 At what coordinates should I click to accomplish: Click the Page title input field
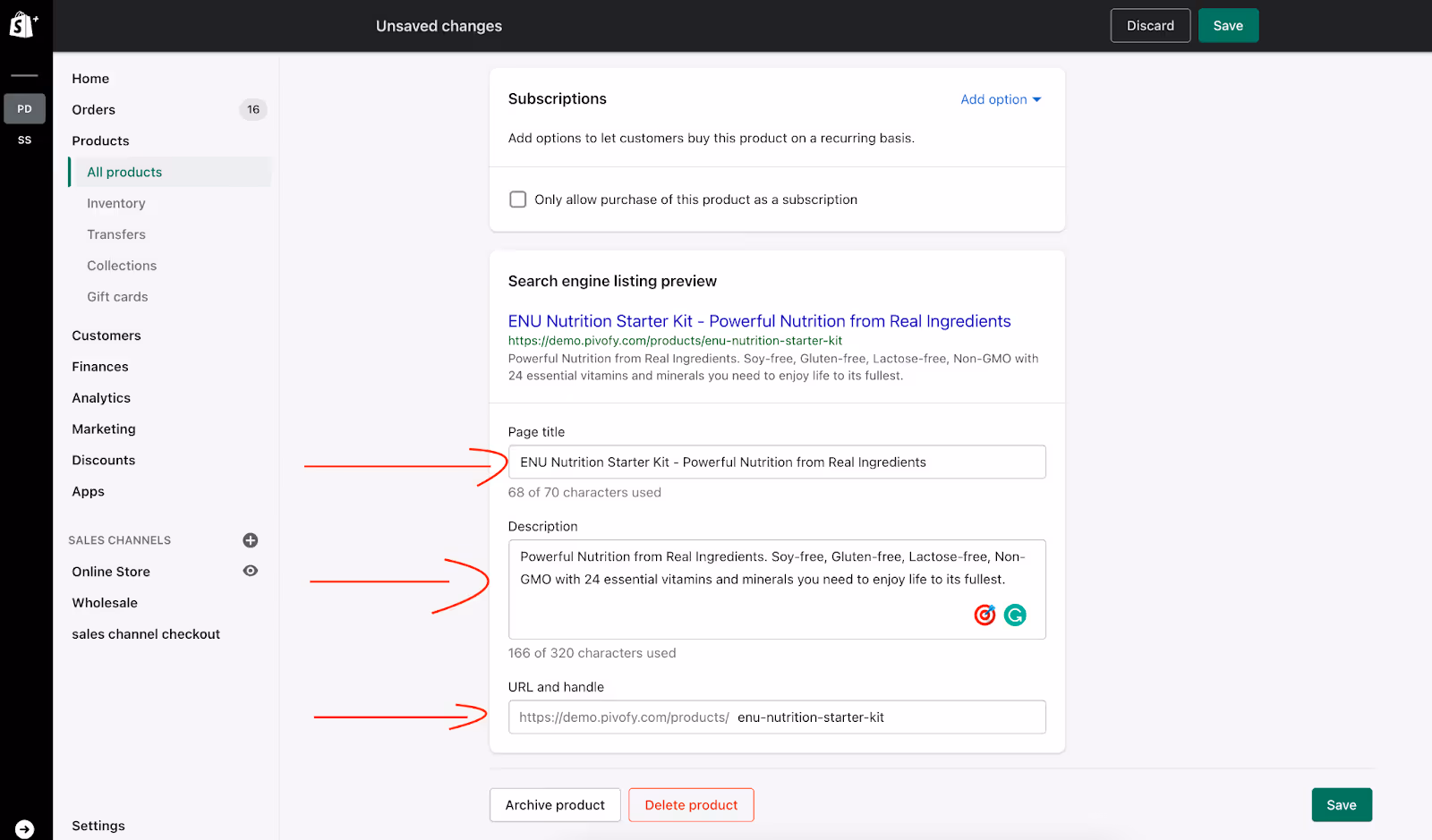[x=777, y=462]
